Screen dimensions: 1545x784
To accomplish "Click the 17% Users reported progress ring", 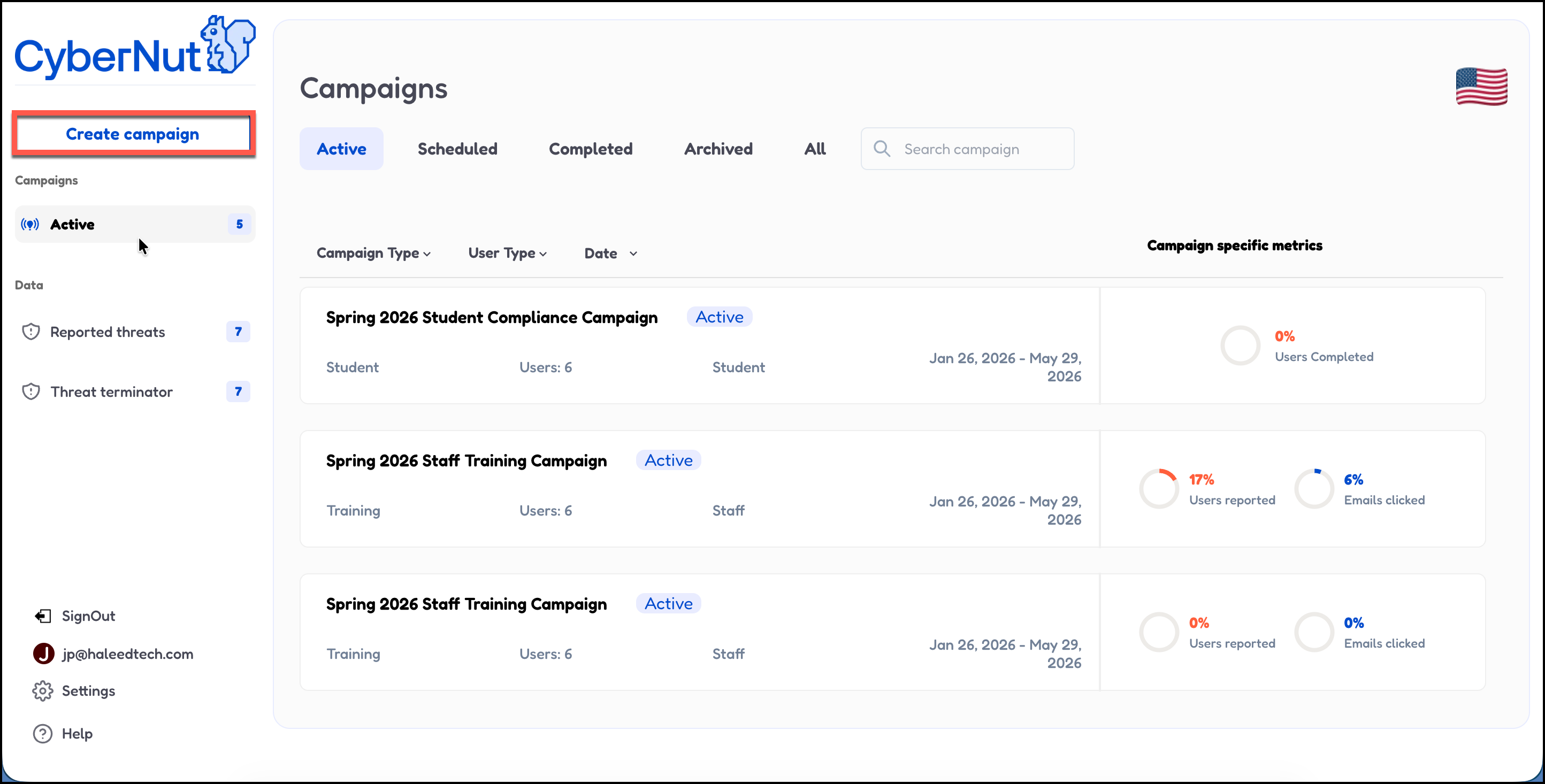I will tap(1158, 488).
